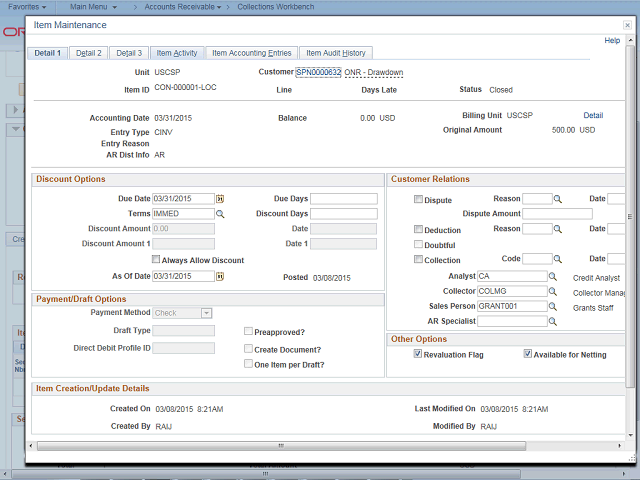Toggle the Always Allow Discount checkbox
Image resolution: width=640 pixels, height=480 pixels.
pyautogui.click(x=156, y=260)
